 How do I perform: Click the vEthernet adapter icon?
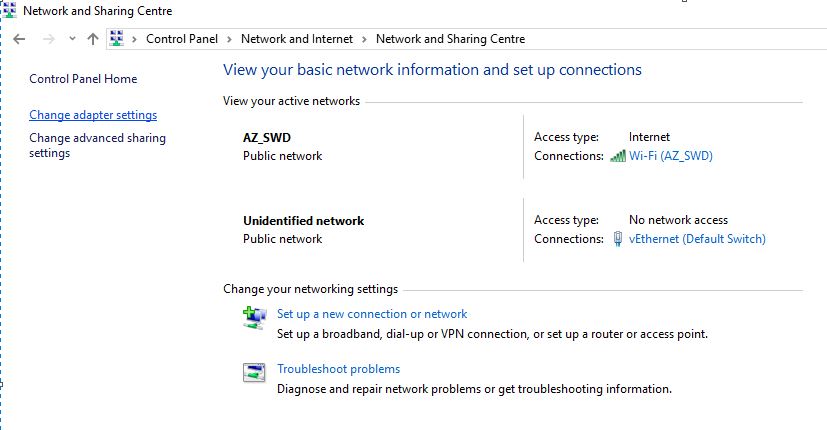618,238
